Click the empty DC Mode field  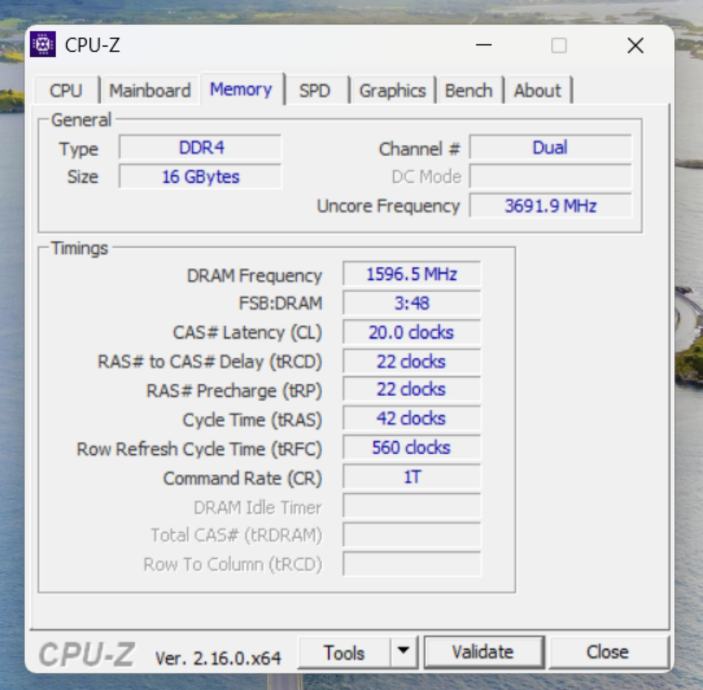coord(550,177)
